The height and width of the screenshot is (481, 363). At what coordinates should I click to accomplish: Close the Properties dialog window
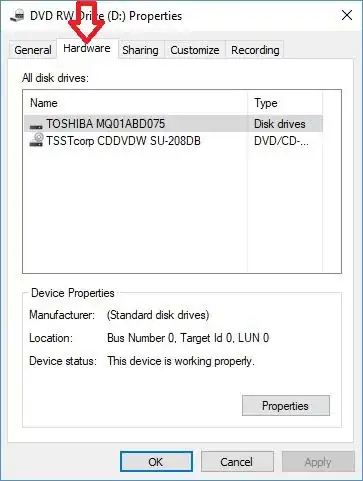tap(347, 15)
